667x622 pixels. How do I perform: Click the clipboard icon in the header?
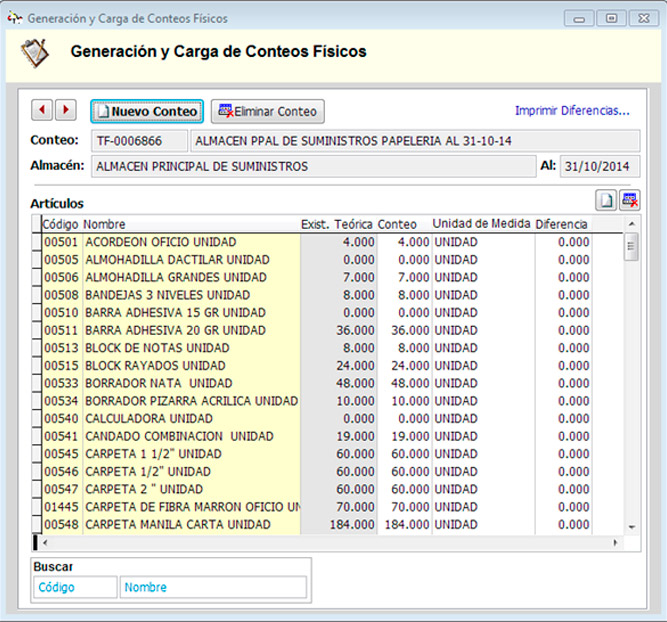[35, 52]
